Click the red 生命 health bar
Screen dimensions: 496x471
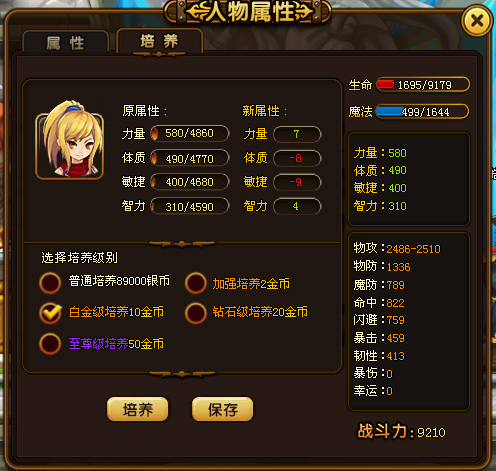click(423, 85)
